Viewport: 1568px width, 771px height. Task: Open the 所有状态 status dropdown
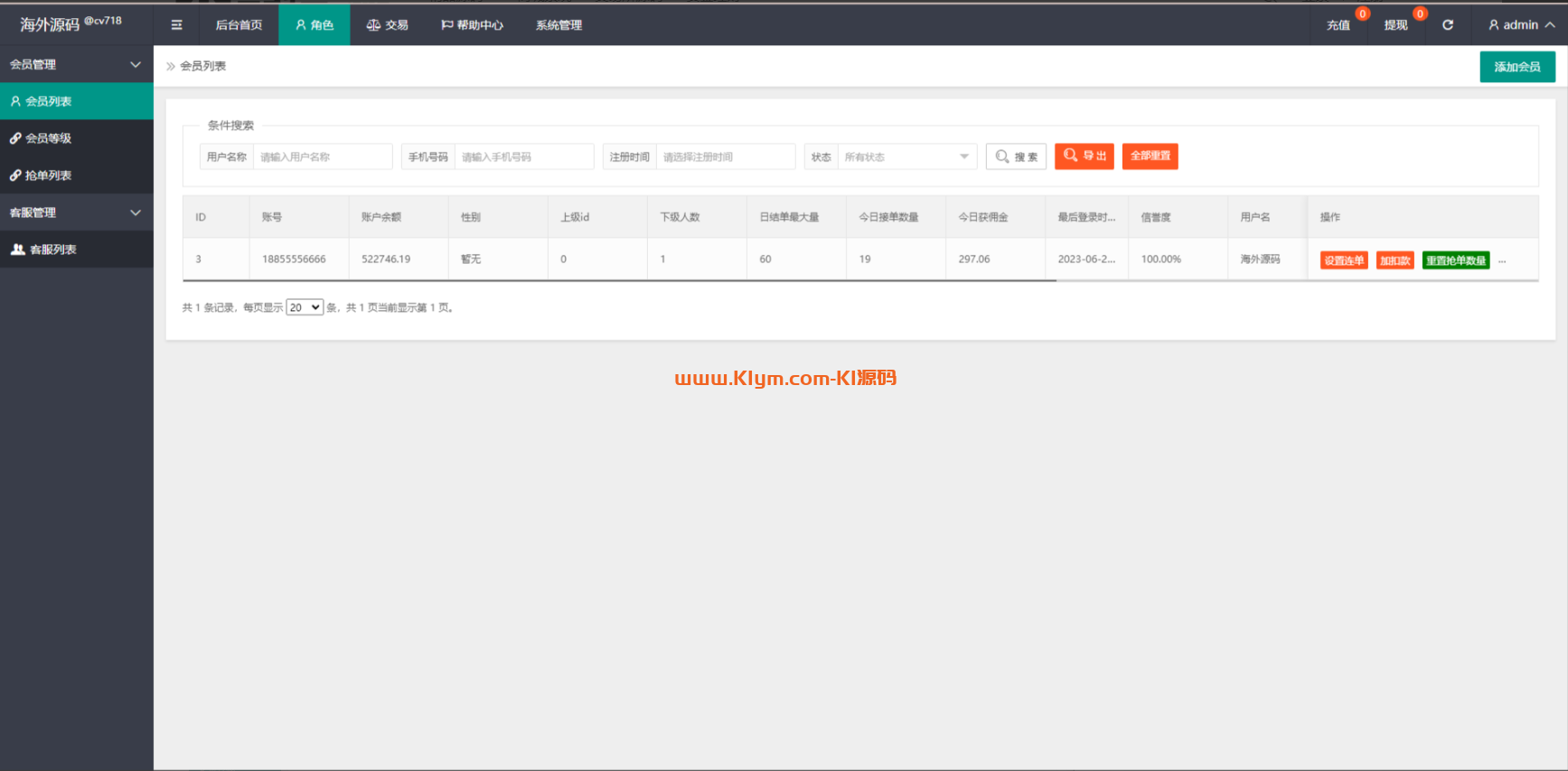coord(906,156)
